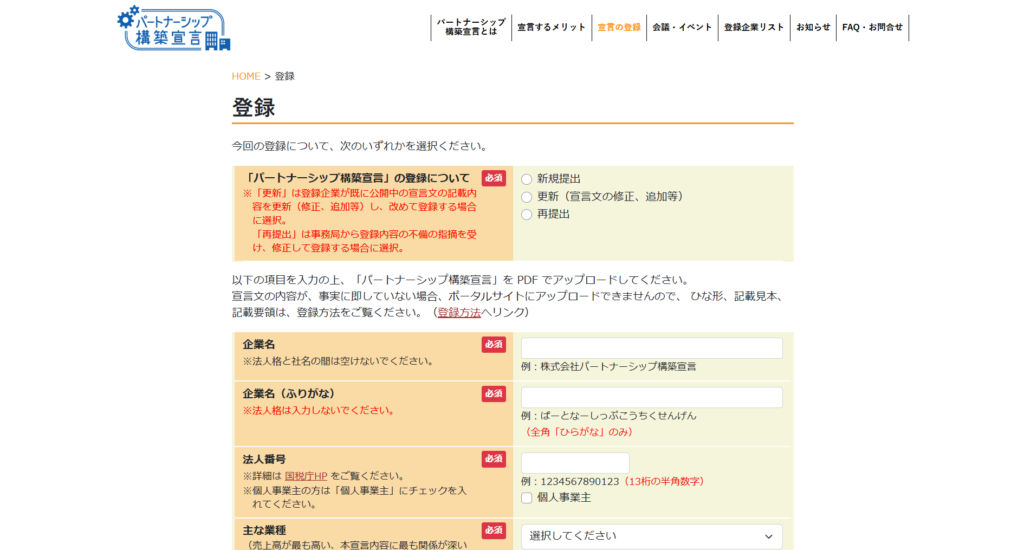Select the 新規提出 radio button
The height and width of the screenshot is (550, 1024).
point(527,179)
